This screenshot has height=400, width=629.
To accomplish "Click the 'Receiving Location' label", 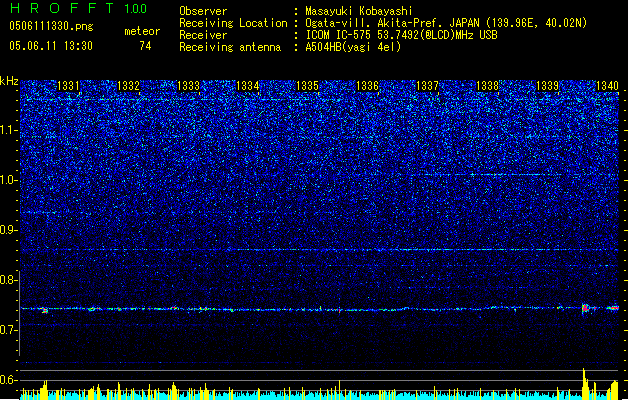I will click(x=233, y=23).
